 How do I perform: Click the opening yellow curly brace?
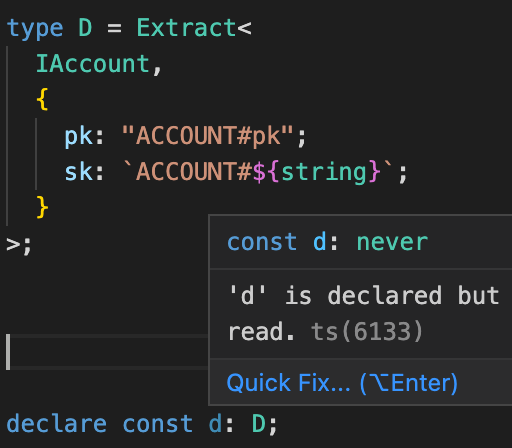42,99
